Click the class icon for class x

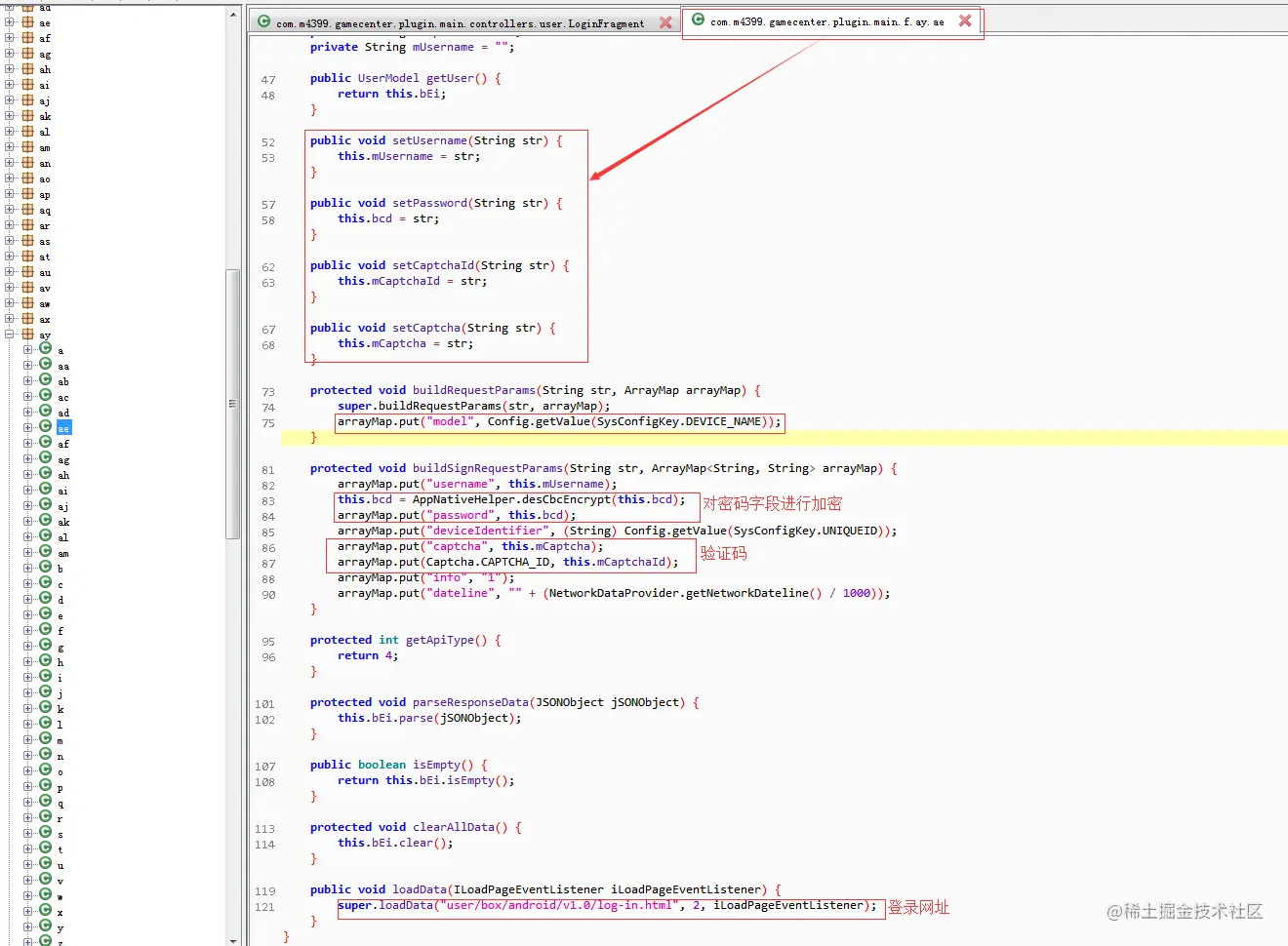(x=45, y=911)
